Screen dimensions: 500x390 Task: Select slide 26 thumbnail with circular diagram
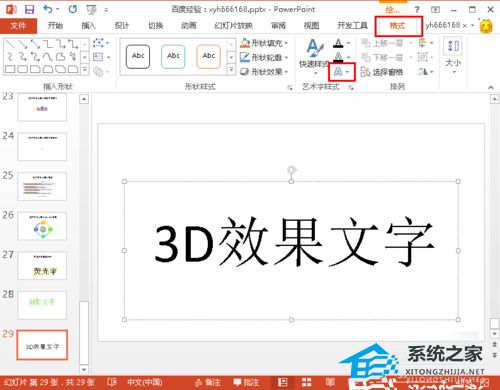tap(42, 226)
